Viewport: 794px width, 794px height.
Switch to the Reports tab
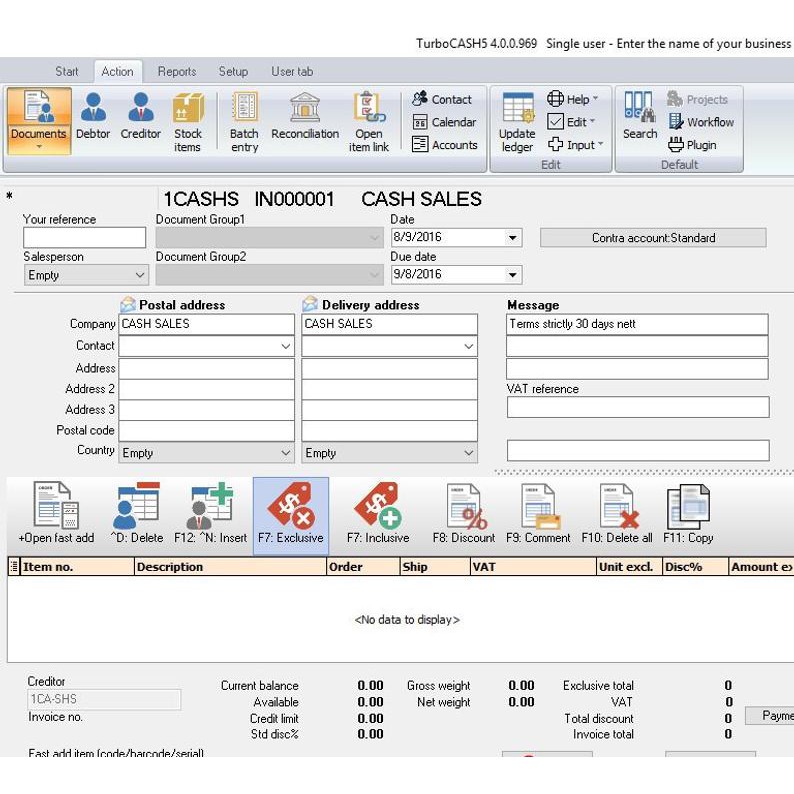(x=177, y=72)
